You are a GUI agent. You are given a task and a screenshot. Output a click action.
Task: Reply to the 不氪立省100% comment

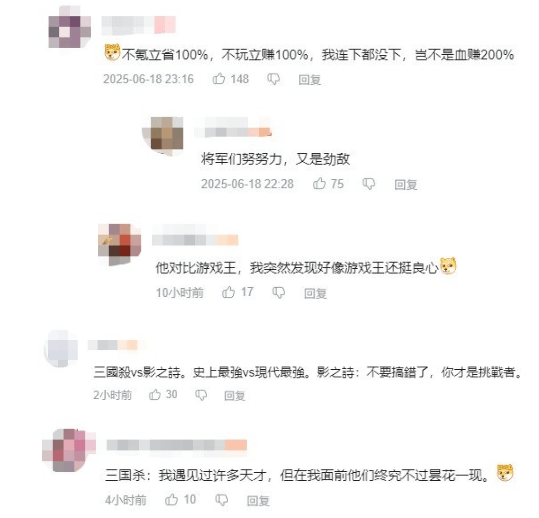point(309,80)
